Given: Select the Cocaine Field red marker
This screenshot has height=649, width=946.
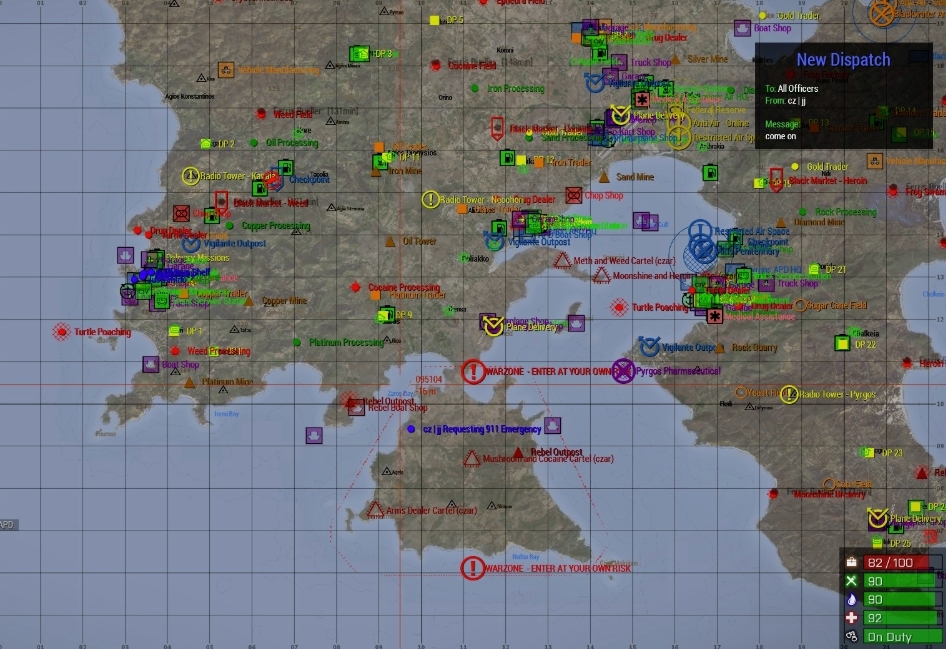Looking at the screenshot, I should 436,65.
